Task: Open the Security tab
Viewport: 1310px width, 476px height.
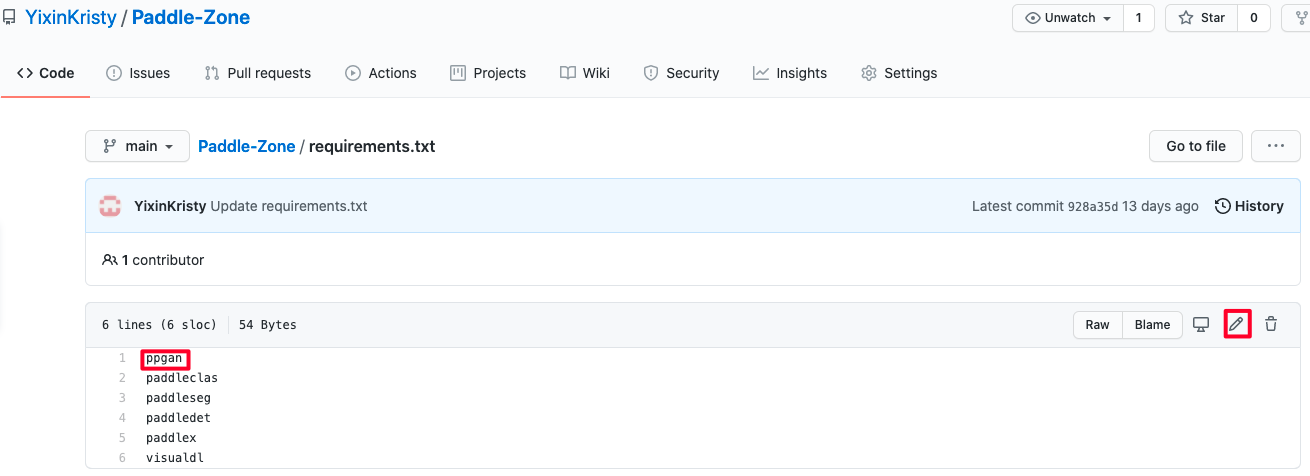Action: click(x=681, y=73)
